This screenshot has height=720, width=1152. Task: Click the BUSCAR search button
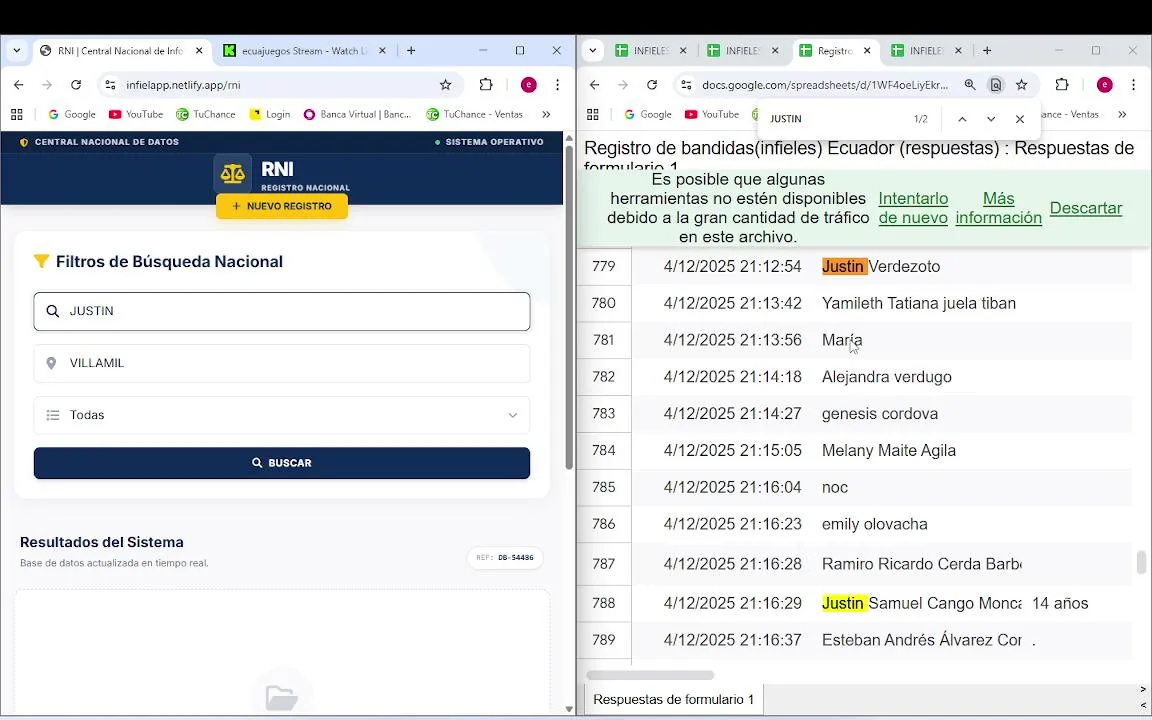coord(281,464)
